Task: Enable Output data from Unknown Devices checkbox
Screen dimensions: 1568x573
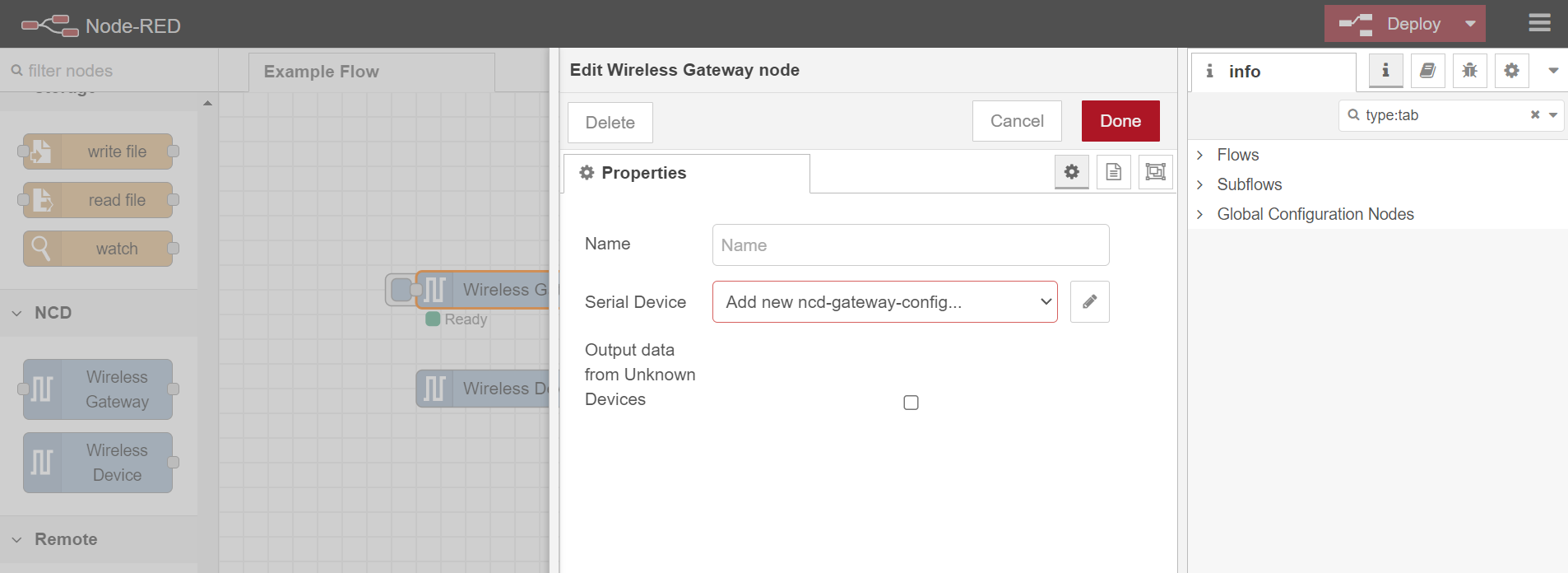Action: [x=911, y=403]
